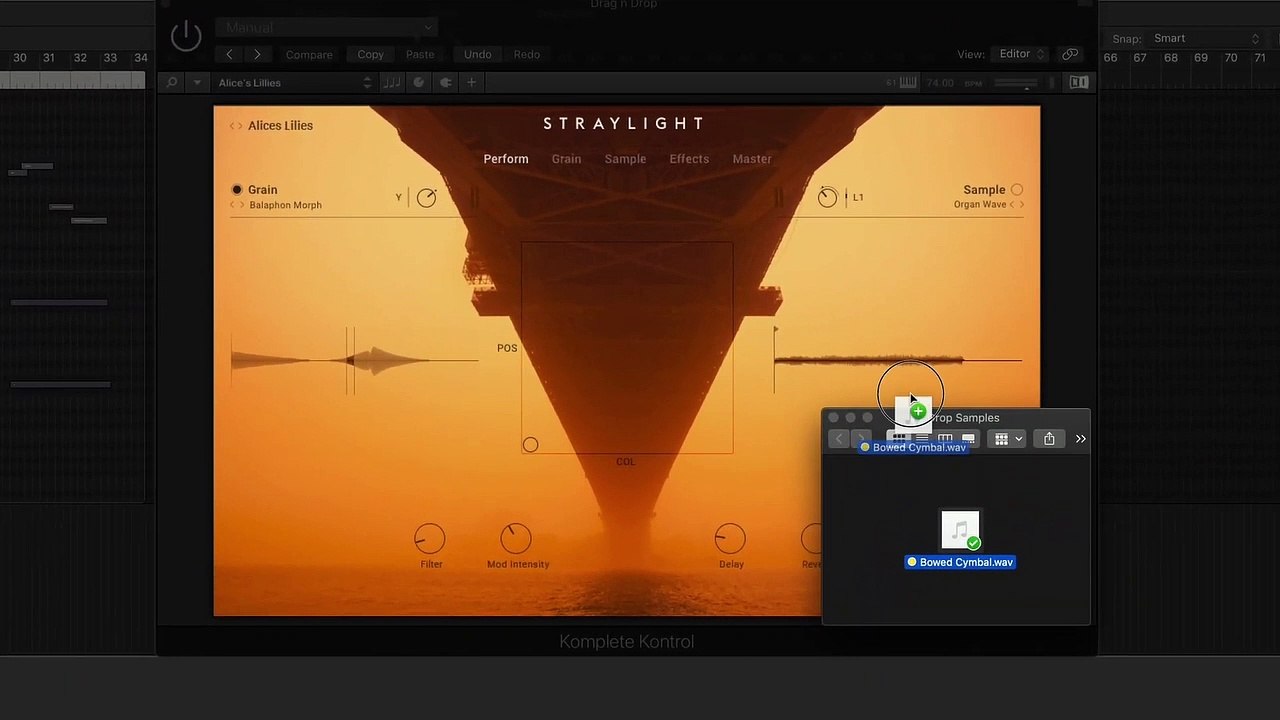This screenshot has width=1280, height=720.
Task: Select Bowed Cymbal.wav file icon in Finder
Action: (960, 530)
